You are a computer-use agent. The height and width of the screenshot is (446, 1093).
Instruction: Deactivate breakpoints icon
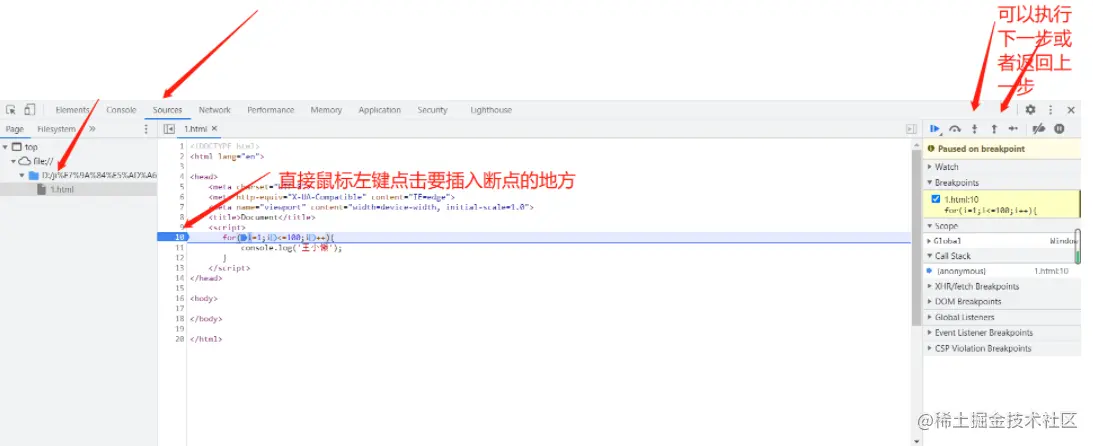(x=1039, y=128)
